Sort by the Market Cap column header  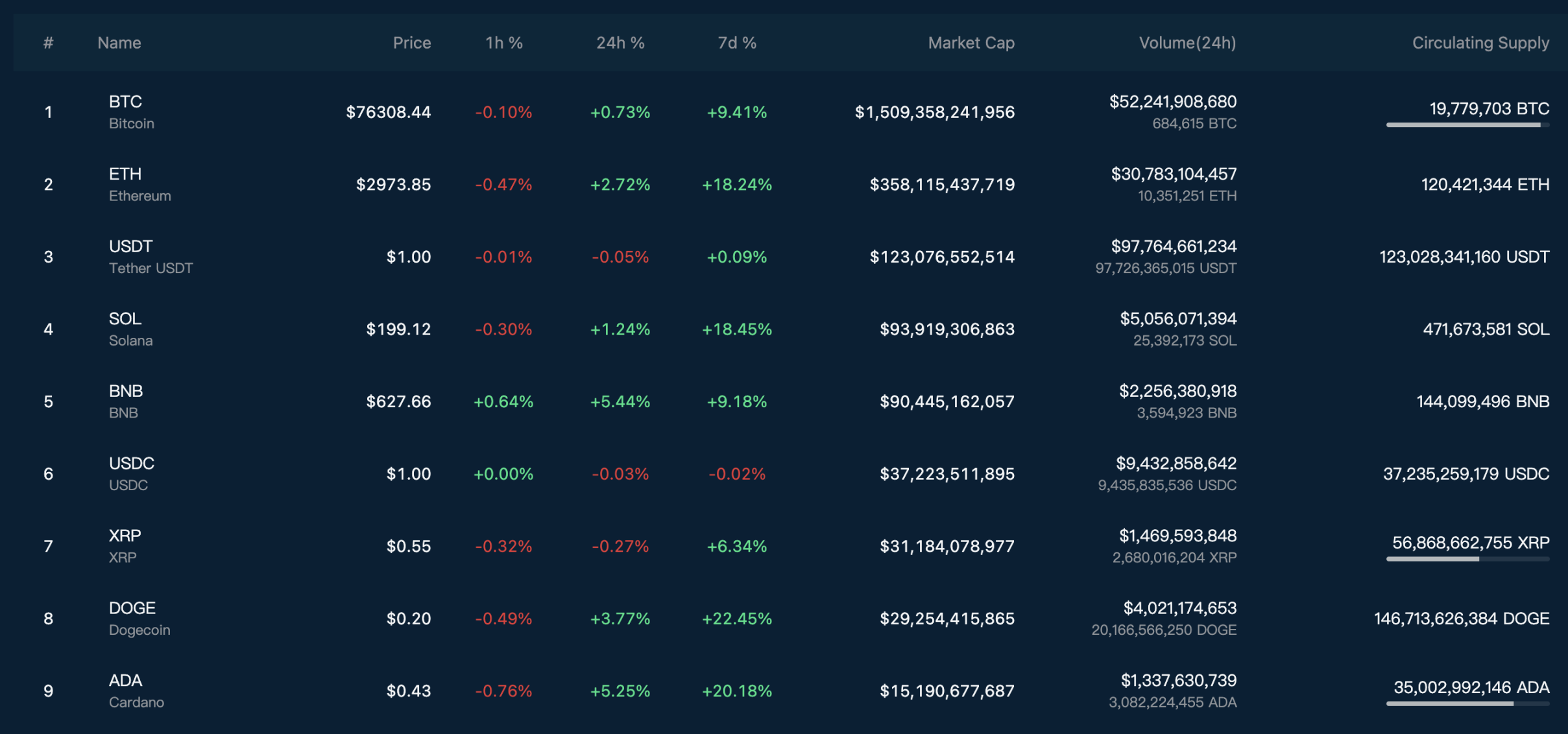(x=971, y=43)
